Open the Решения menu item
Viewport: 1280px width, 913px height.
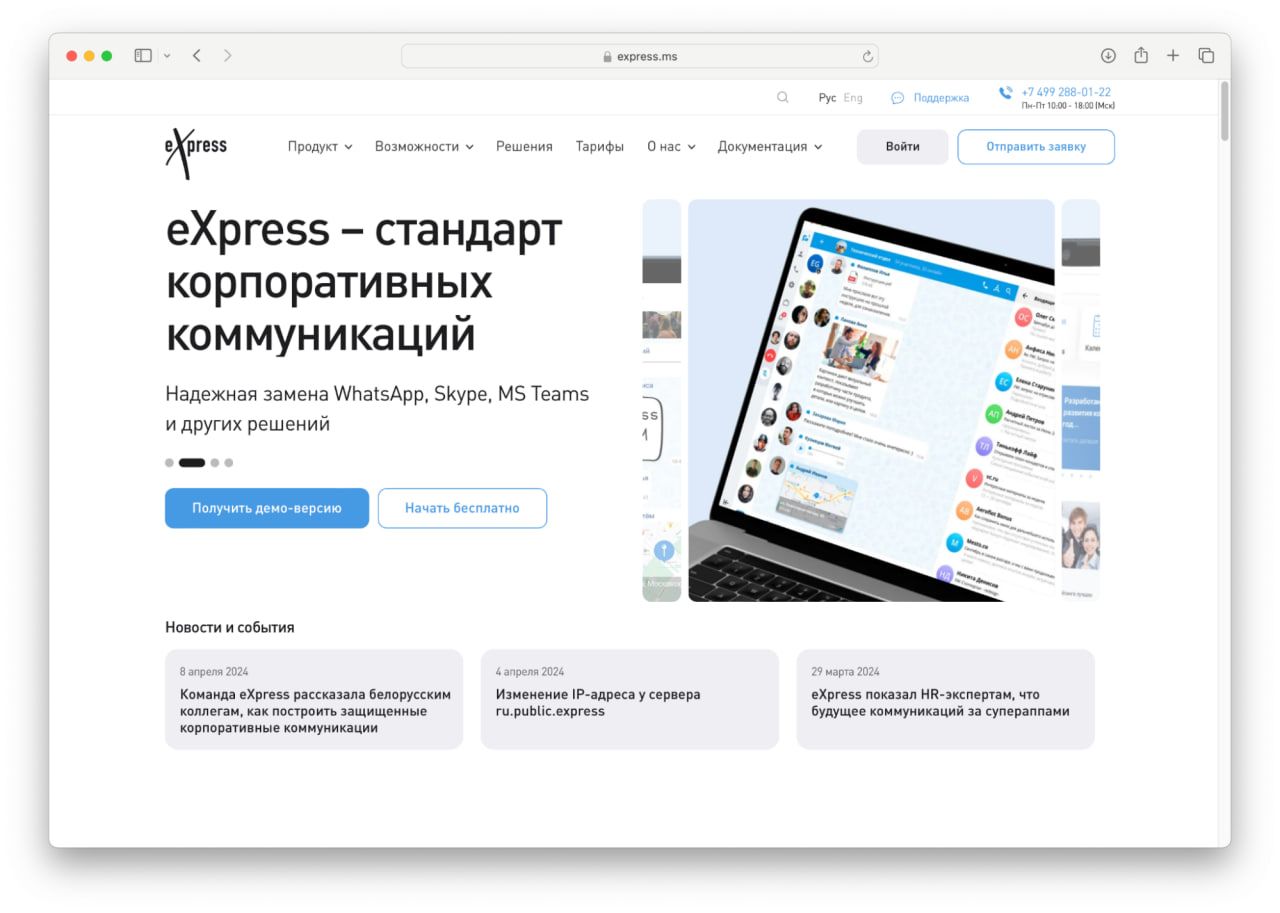524,147
